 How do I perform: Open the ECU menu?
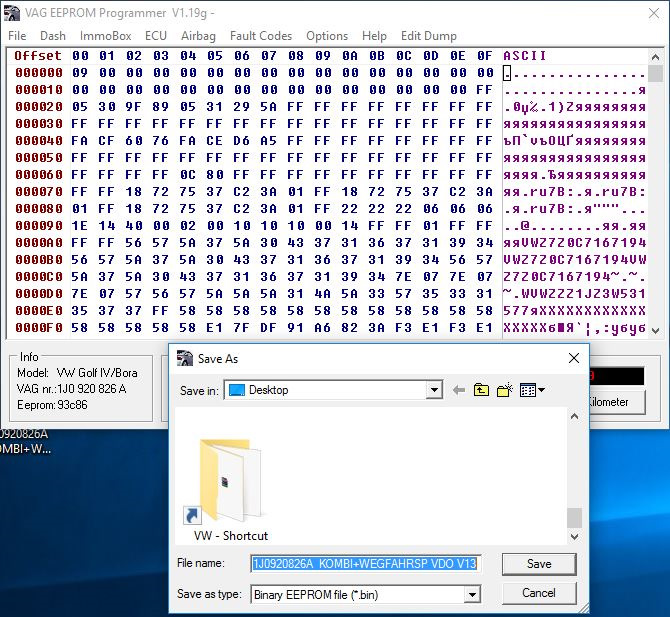click(x=156, y=36)
